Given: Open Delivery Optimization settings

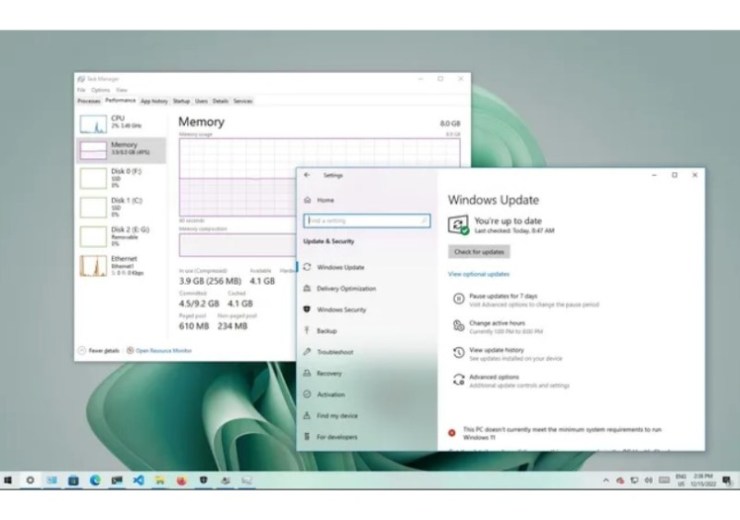Looking at the screenshot, I should pos(367,288).
